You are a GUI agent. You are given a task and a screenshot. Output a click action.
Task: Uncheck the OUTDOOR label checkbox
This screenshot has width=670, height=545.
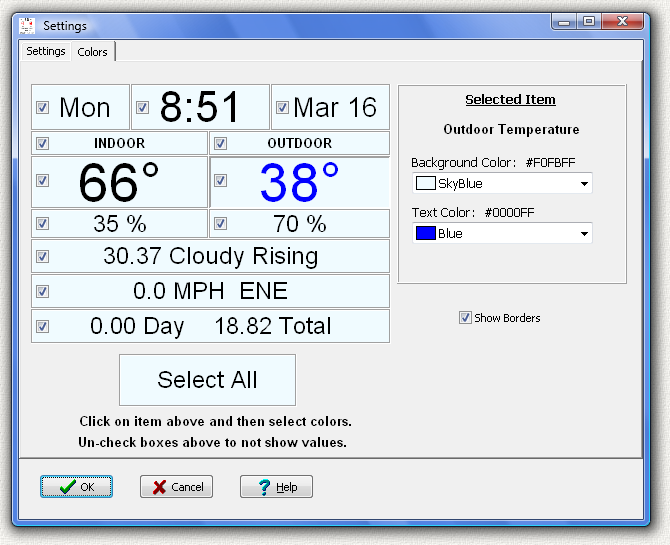pos(220,143)
